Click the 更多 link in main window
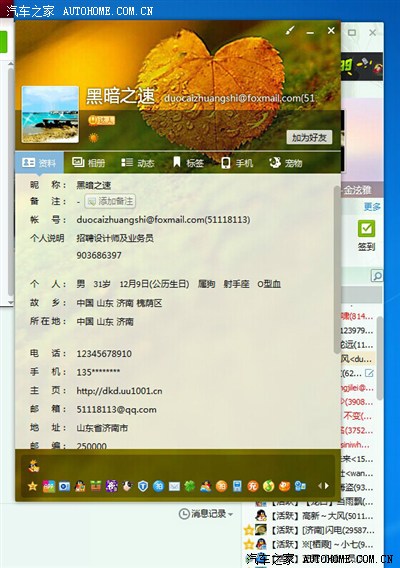Image resolution: width=400 pixels, height=568 pixels. (x=372, y=206)
